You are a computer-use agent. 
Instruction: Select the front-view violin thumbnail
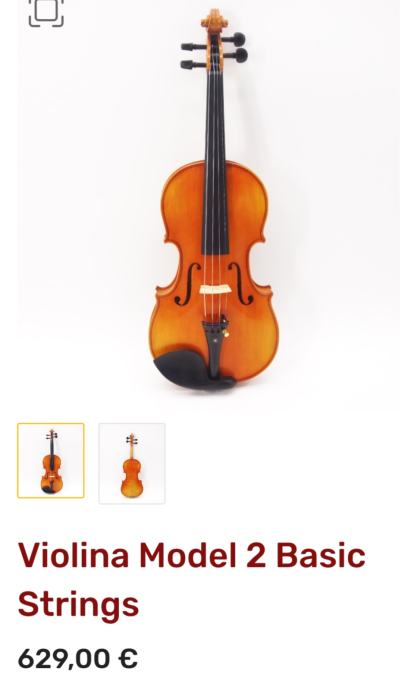pyautogui.click(x=51, y=460)
